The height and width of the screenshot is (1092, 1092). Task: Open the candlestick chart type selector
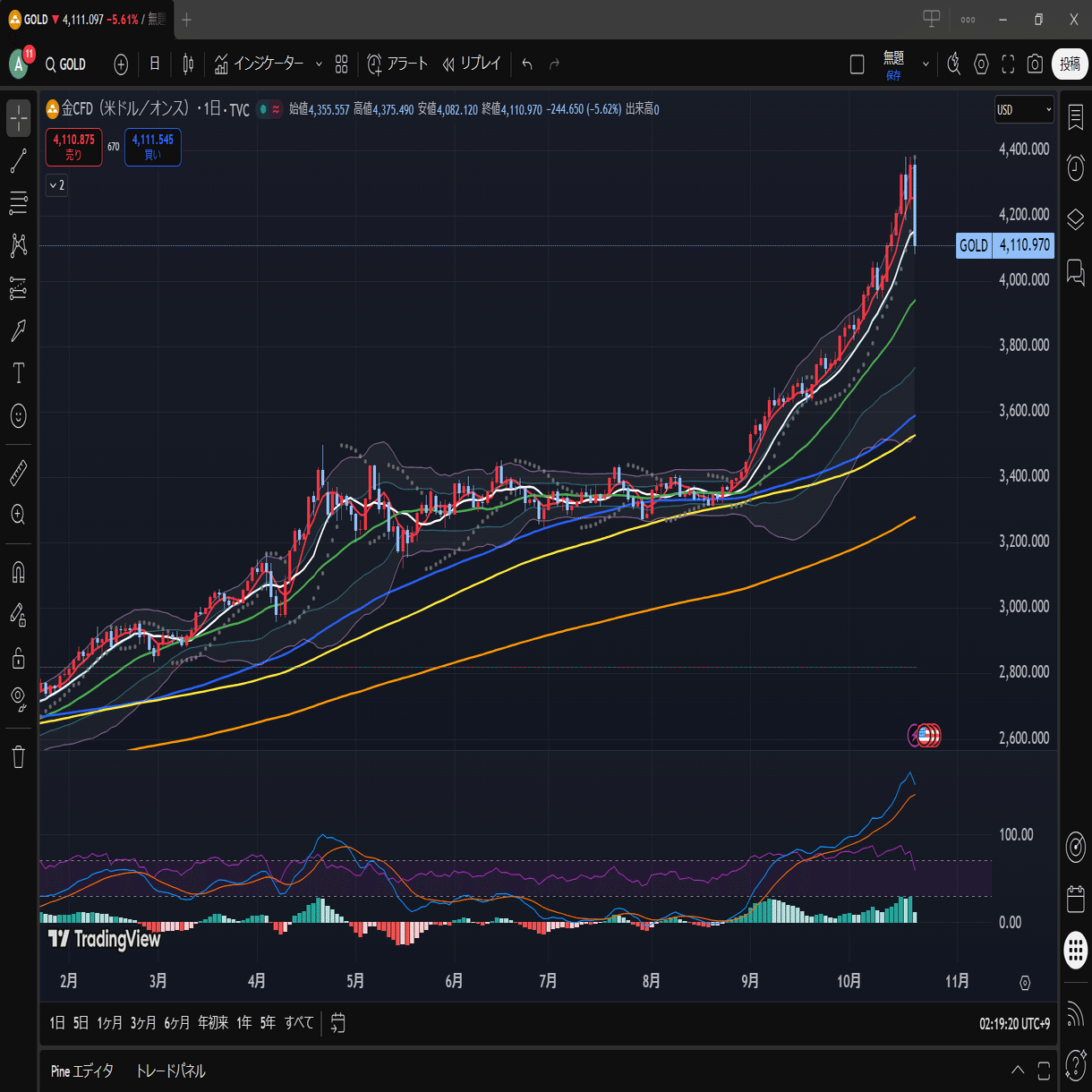click(188, 64)
